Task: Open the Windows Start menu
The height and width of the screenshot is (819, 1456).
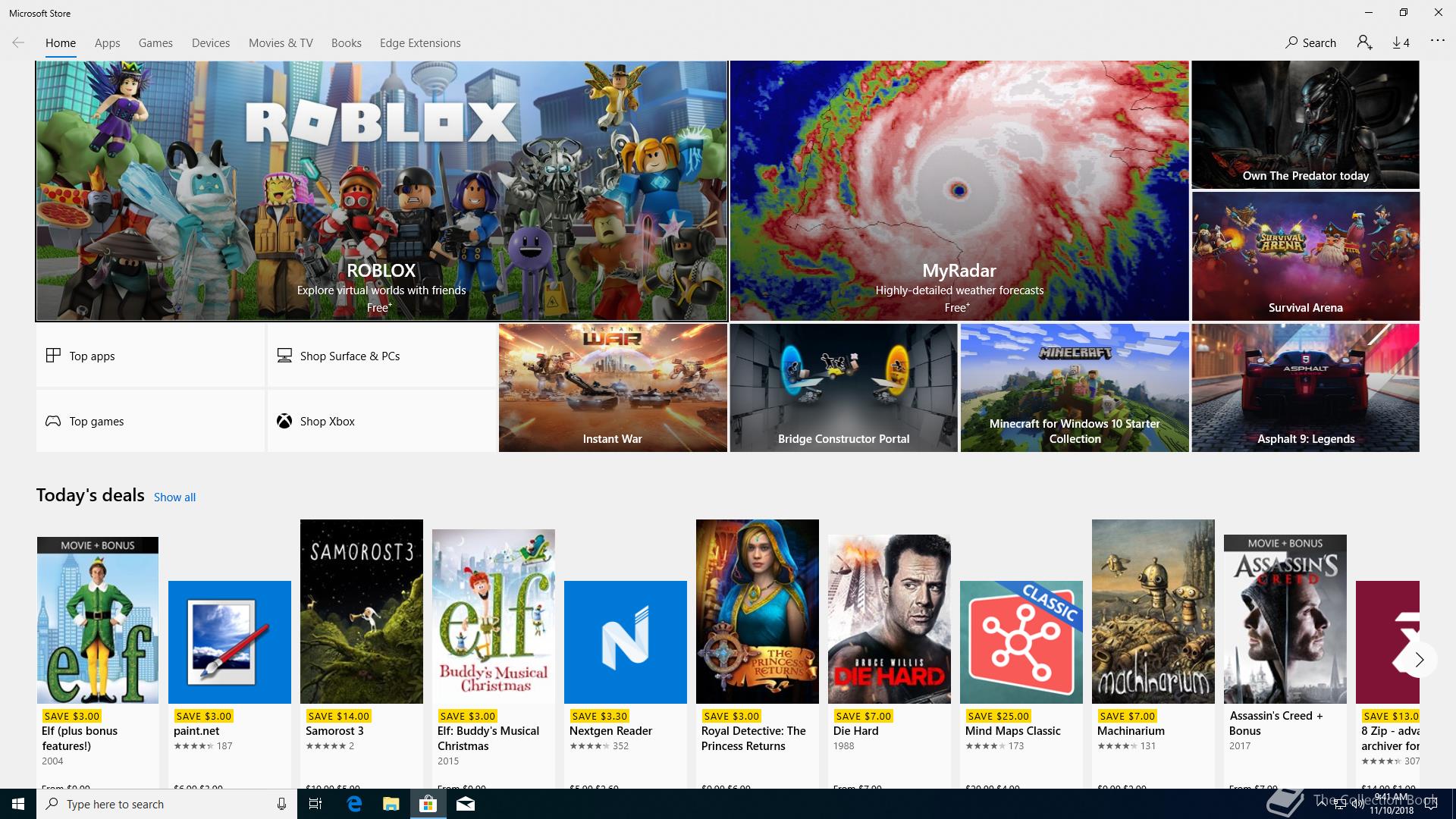Action: click(18, 804)
